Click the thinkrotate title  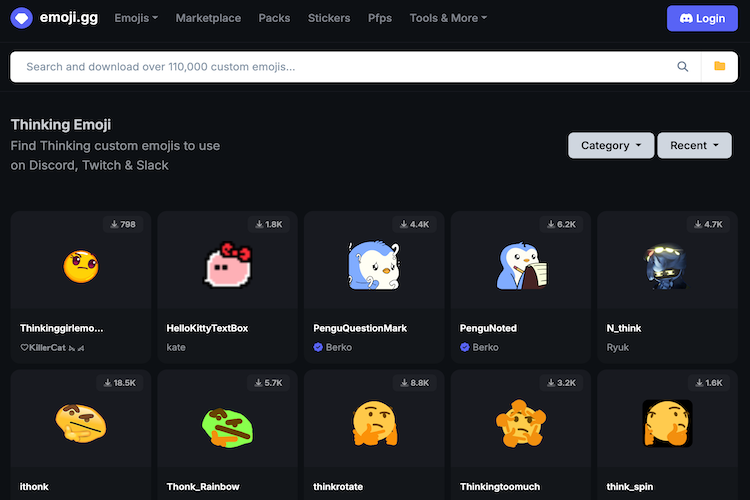pos(338,487)
